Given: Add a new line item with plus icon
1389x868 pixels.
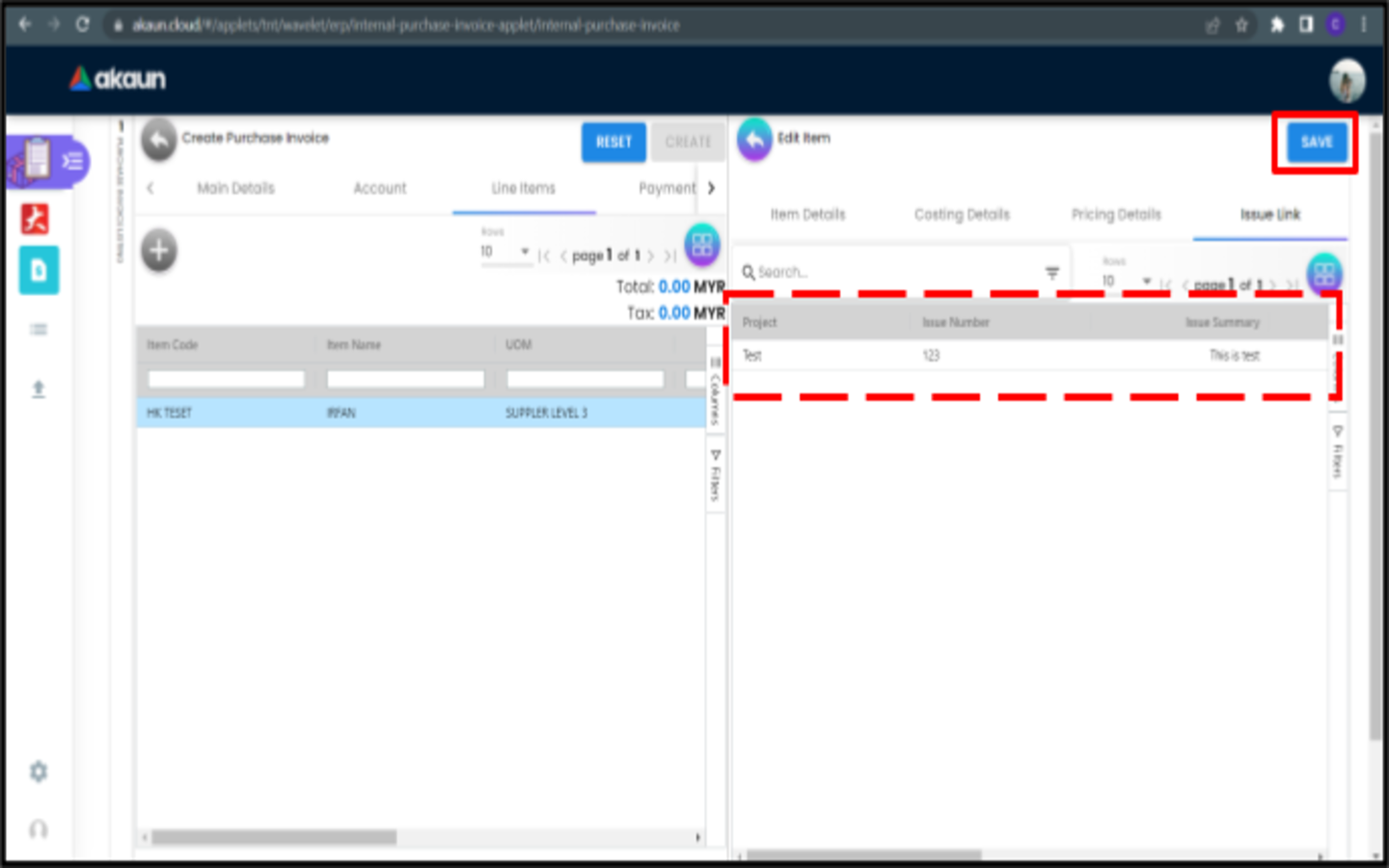Looking at the screenshot, I should [159, 251].
